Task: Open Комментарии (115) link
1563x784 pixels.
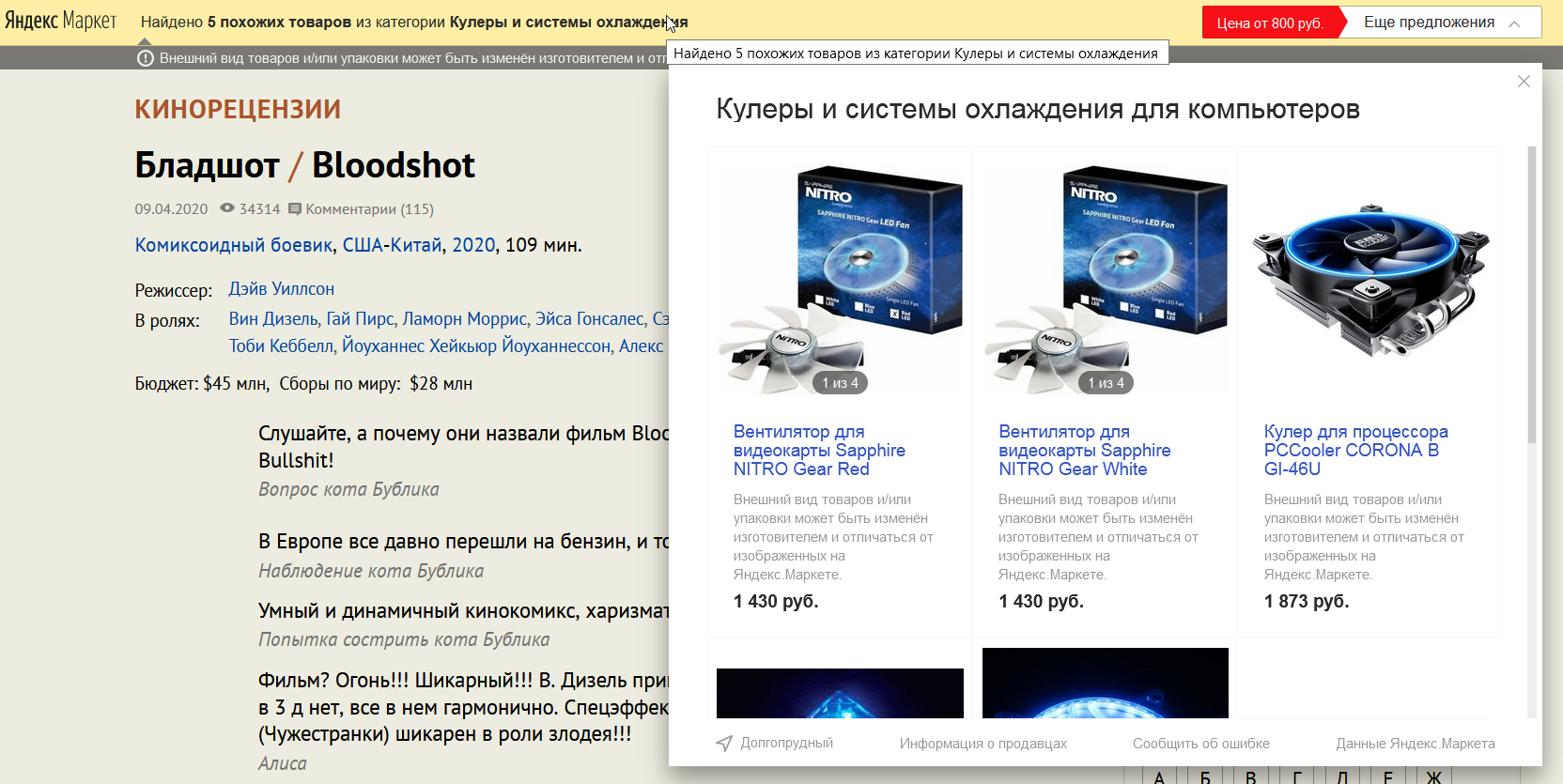Action: 369,209
